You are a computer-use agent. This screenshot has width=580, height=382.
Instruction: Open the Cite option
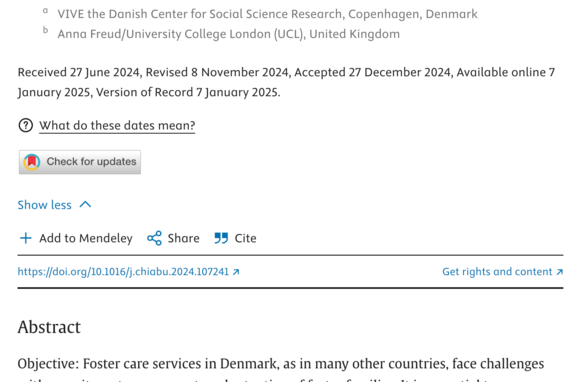(235, 238)
